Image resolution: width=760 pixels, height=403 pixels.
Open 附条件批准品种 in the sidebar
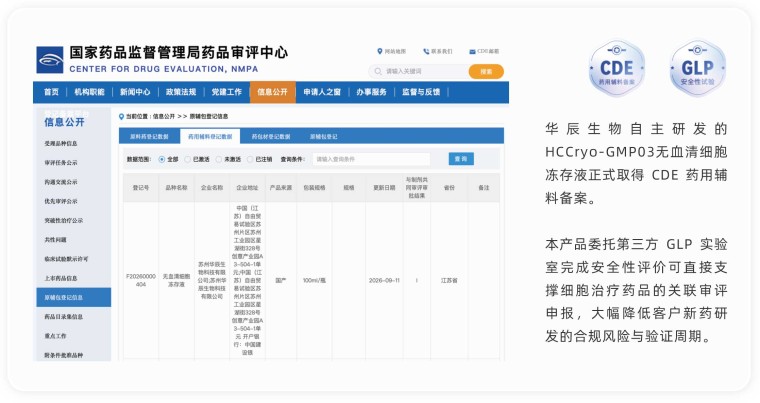[x=63, y=355]
